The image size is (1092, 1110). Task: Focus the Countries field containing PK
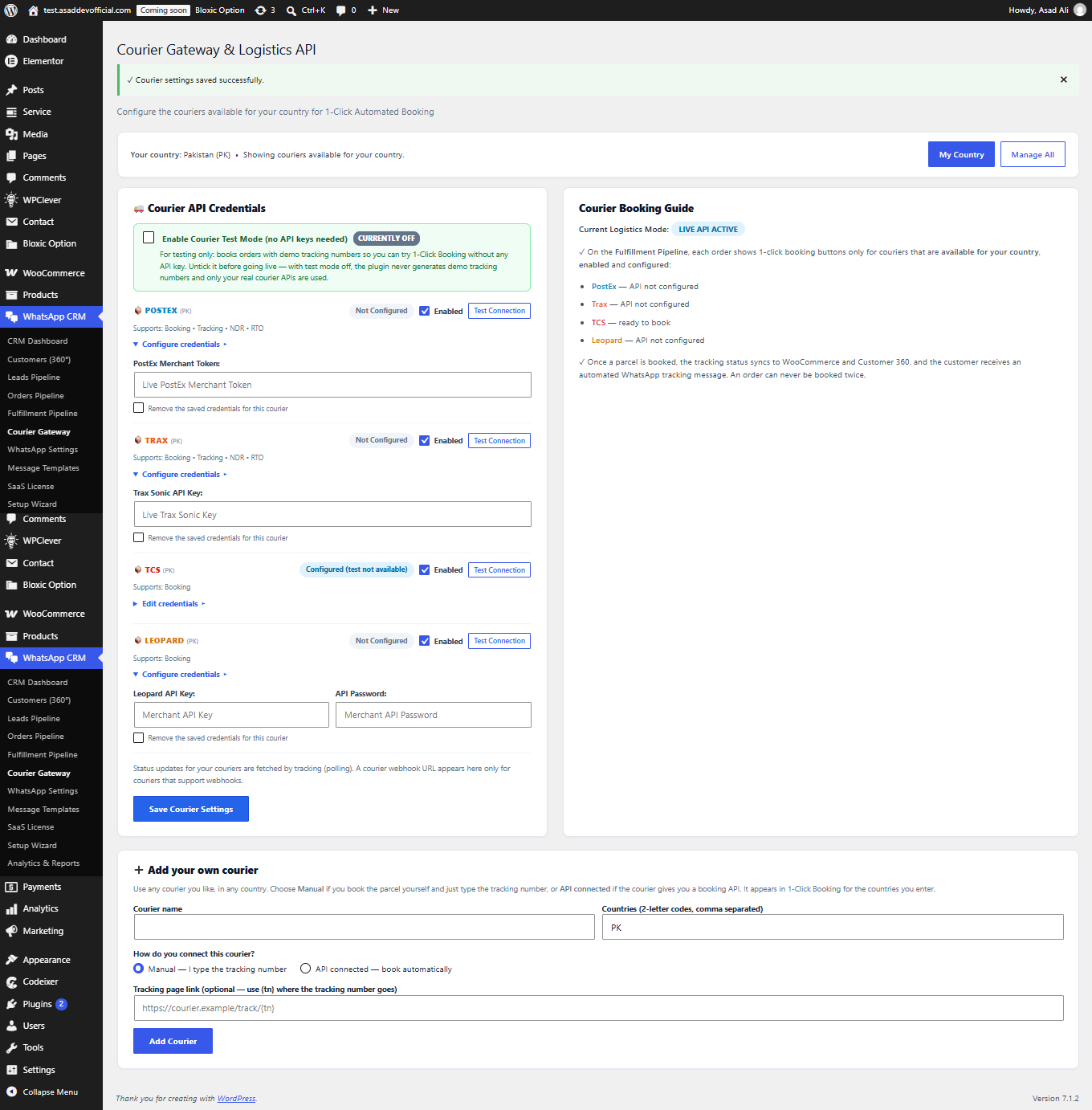coord(833,927)
